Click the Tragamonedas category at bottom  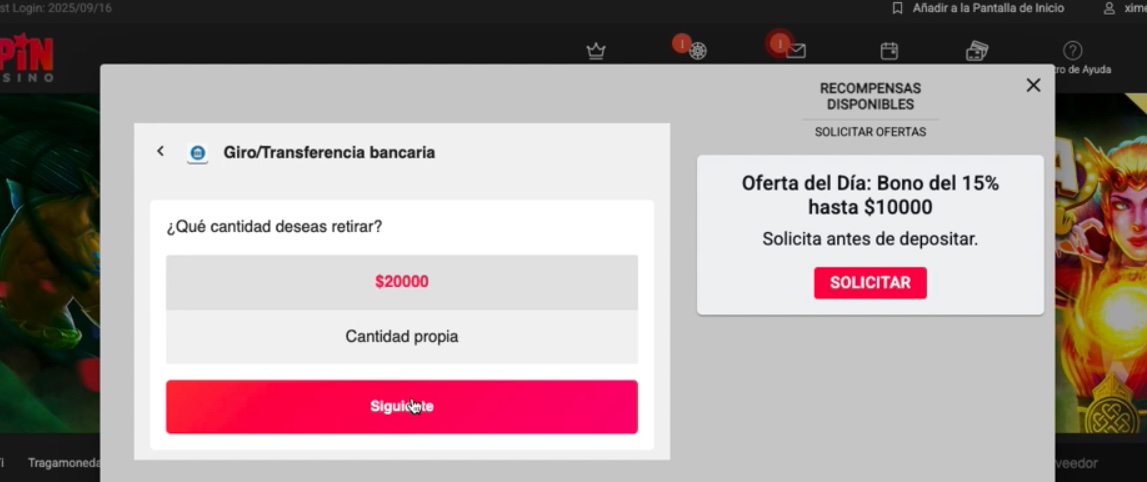pyautogui.click(x=64, y=463)
